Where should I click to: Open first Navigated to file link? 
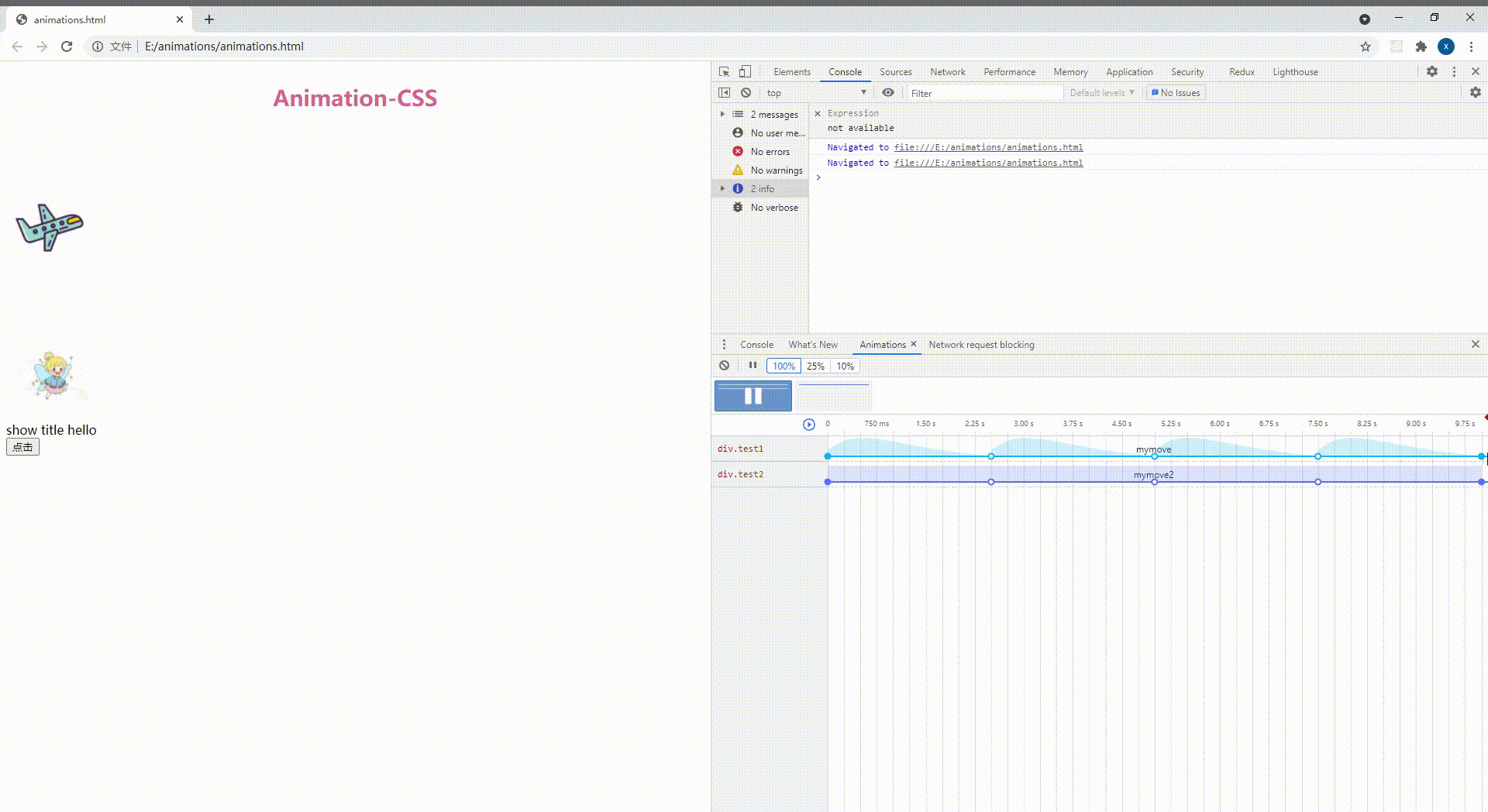988,147
